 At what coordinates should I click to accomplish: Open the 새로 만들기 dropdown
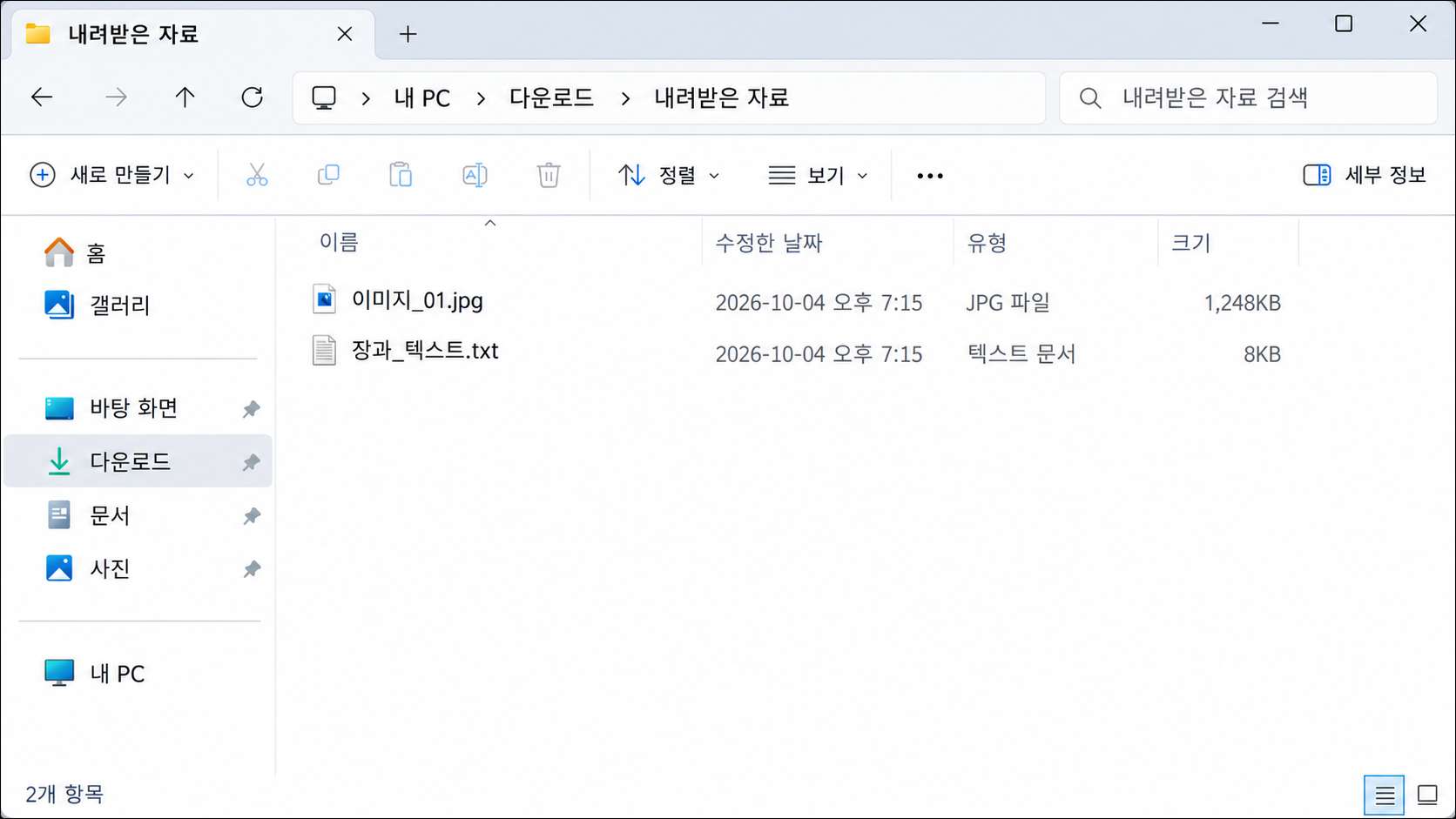112,175
